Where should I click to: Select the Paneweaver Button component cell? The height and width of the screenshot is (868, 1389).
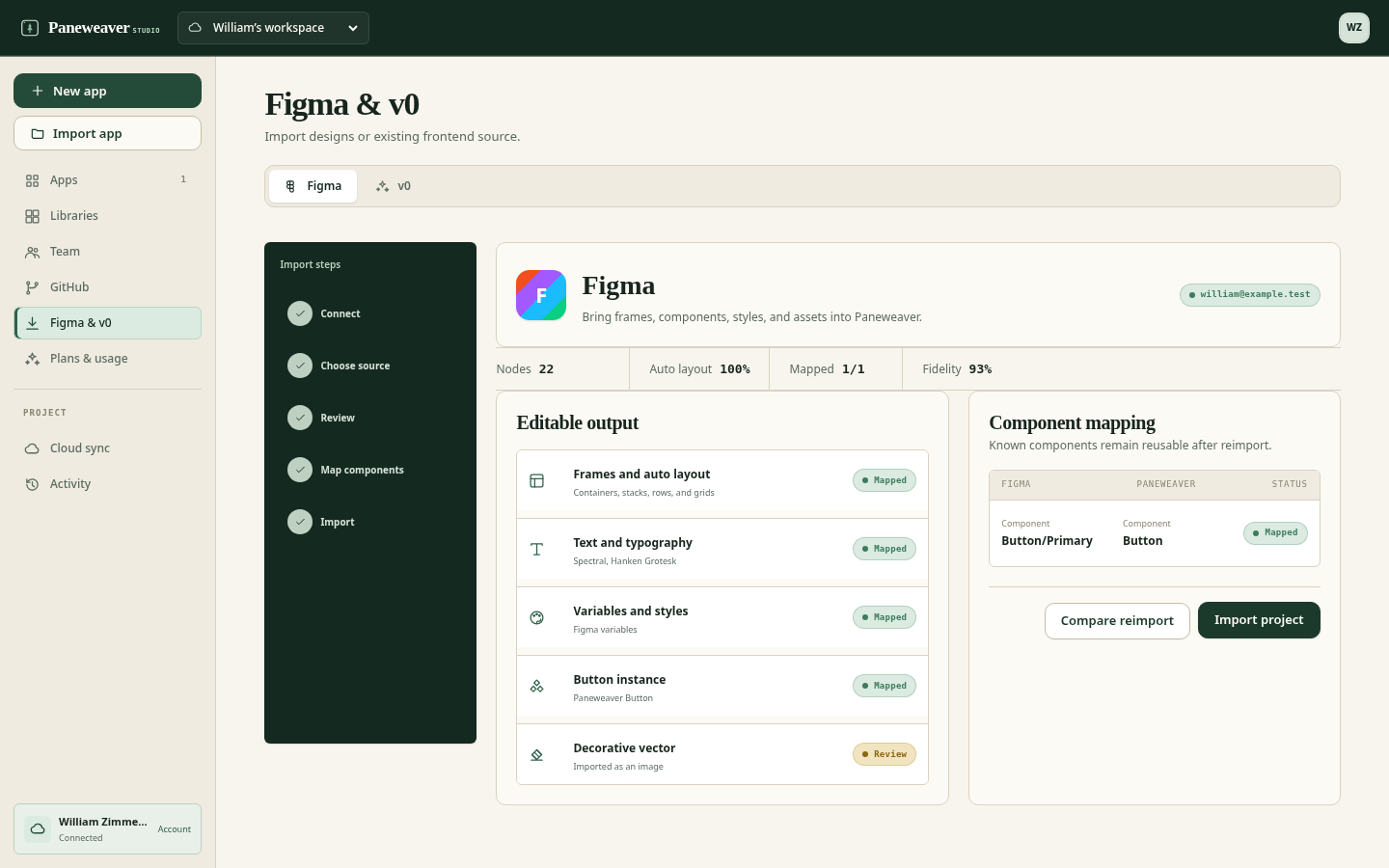pos(1147,533)
